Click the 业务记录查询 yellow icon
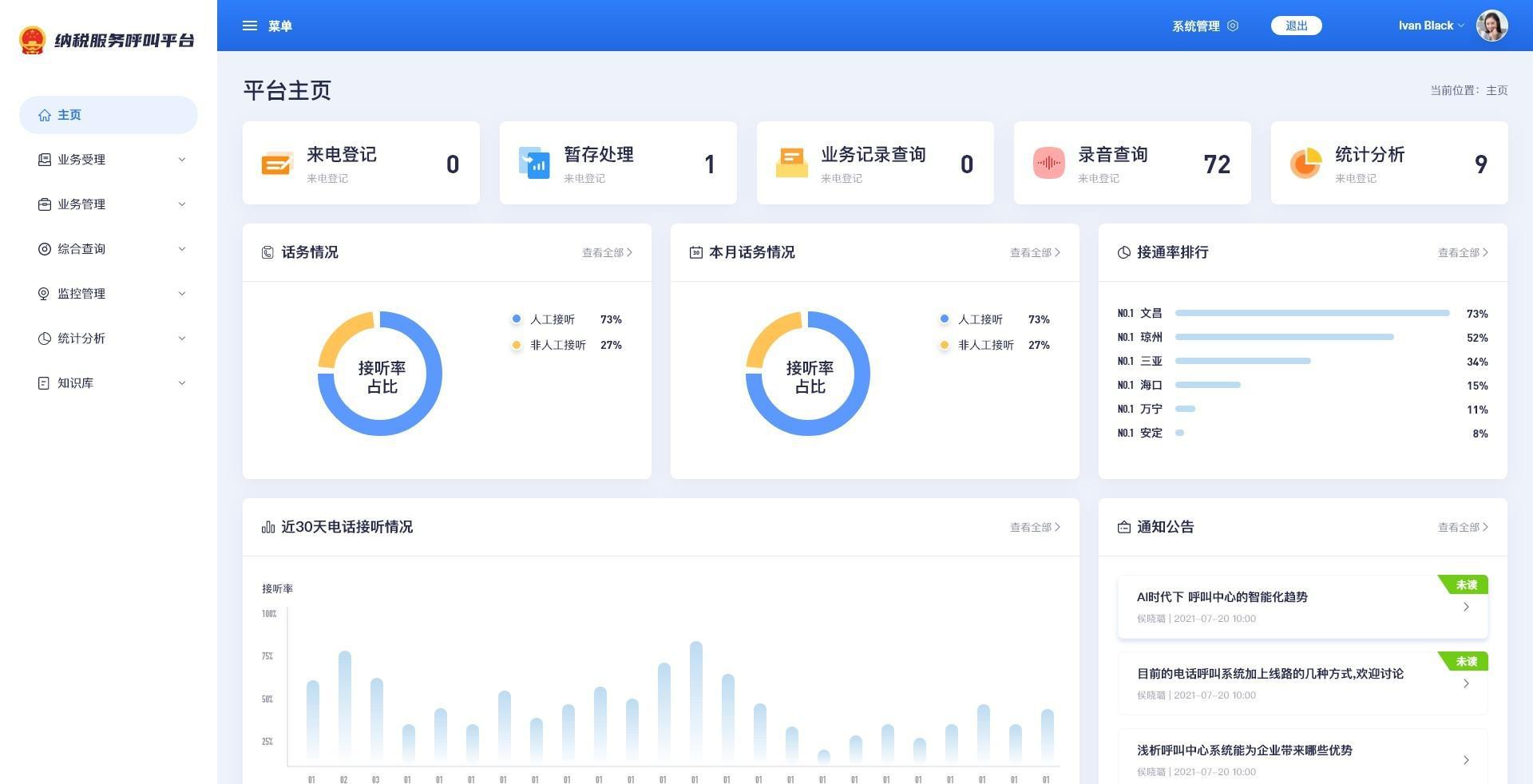This screenshot has height=784, width=1533. tap(791, 164)
